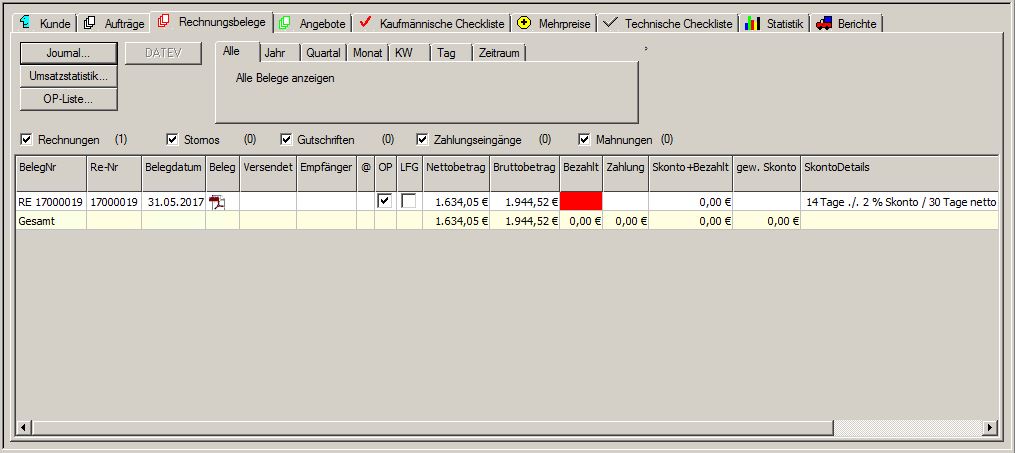Click the Berichte truck icon
The image size is (1015, 453).
pos(825,23)
